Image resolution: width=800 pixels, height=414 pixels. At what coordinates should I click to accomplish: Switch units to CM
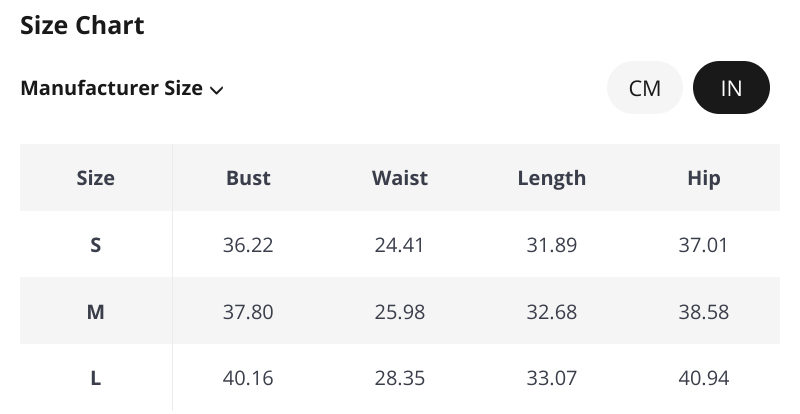(x=645, y=88)
